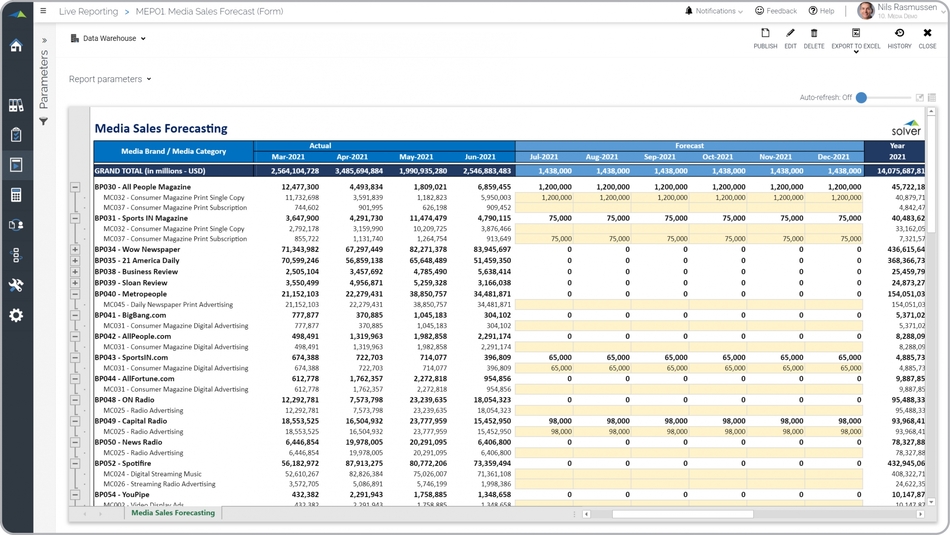Image resolution: width=950 pixels, height=535 pixels.
Task: Open the settings gear in sidebar
Action: coord(16,315)
